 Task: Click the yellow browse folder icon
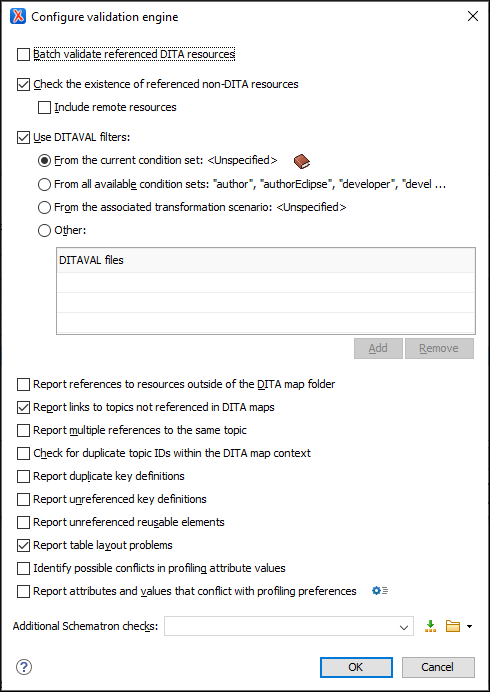453,626
